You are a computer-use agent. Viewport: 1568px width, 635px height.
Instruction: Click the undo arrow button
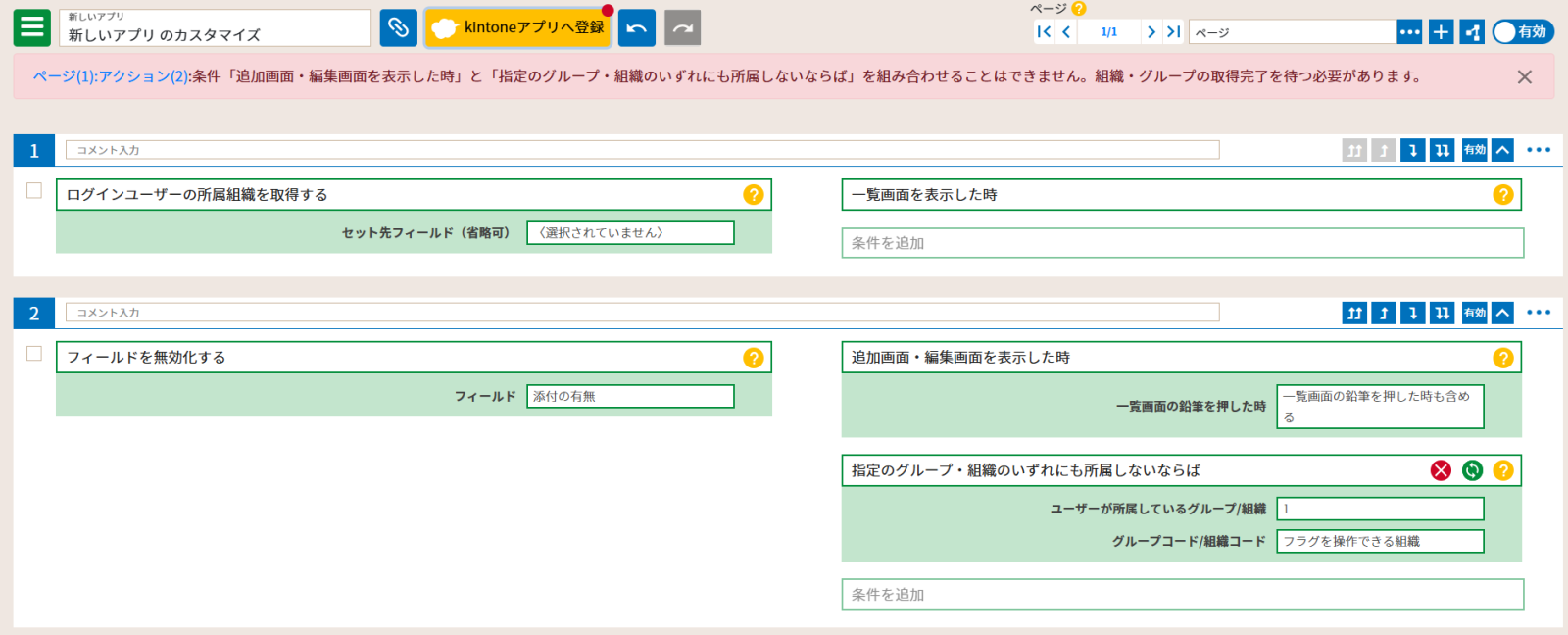637,27
